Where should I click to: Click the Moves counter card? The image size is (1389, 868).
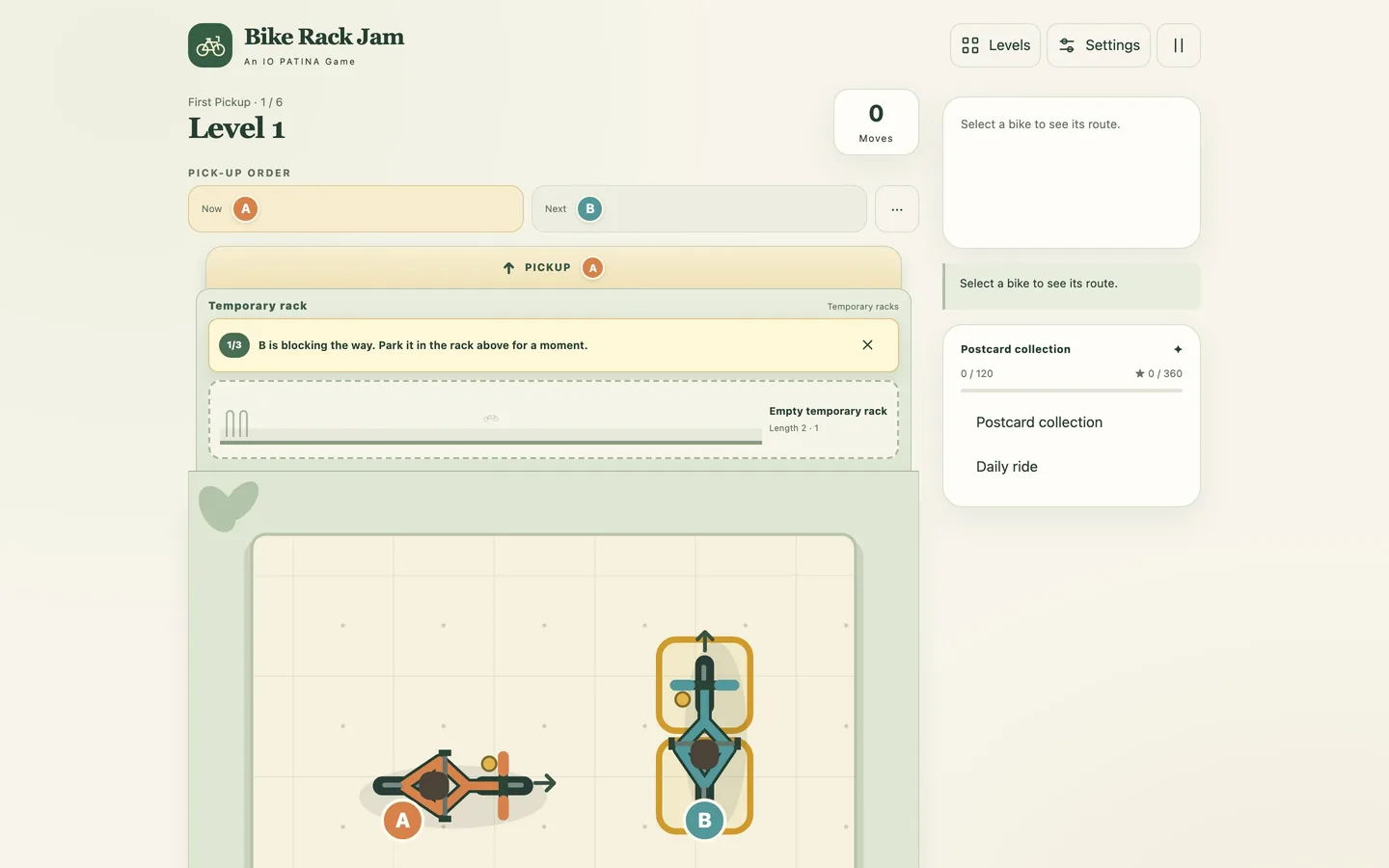(876, 122)
